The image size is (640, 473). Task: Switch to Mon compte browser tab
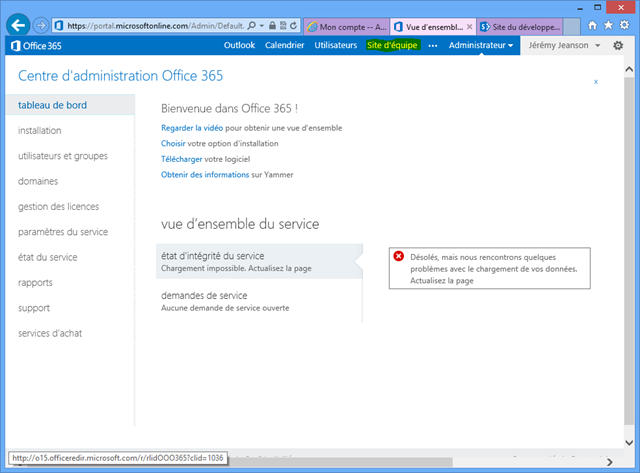[x=347, y=27]
